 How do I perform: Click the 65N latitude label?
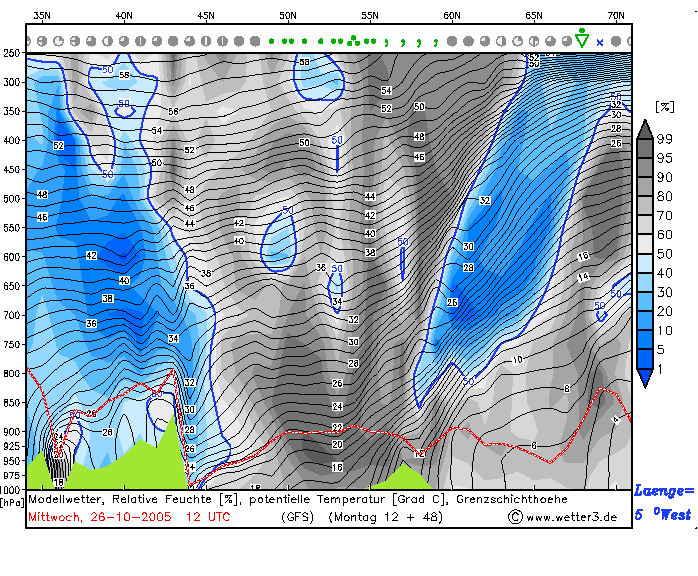click(533, 16)
